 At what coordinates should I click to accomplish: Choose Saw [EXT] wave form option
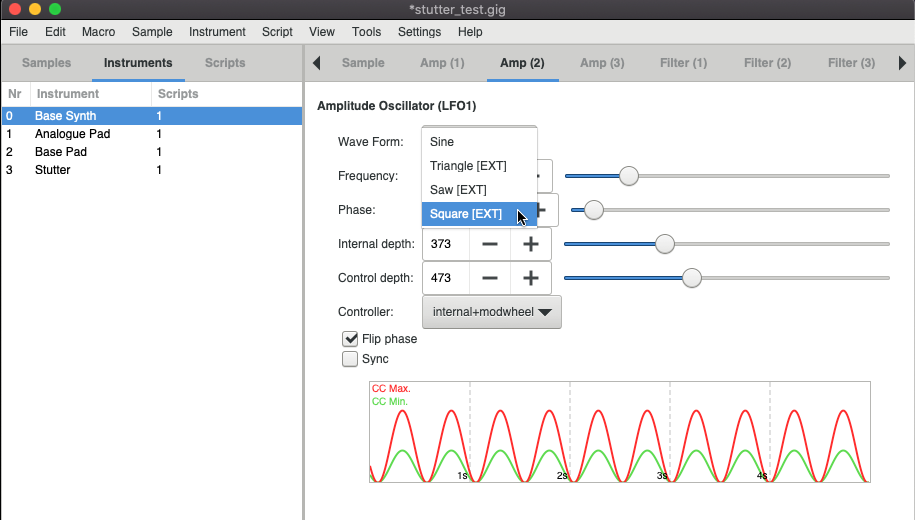[479, 190]
